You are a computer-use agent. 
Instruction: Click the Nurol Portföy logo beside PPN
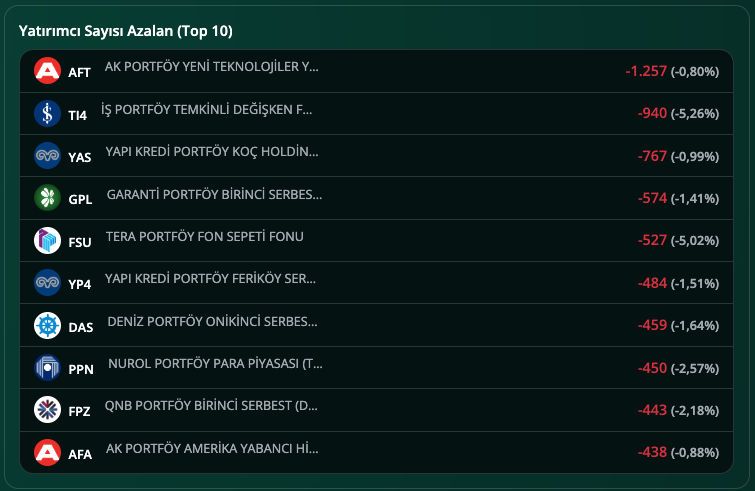click(47, 368)
